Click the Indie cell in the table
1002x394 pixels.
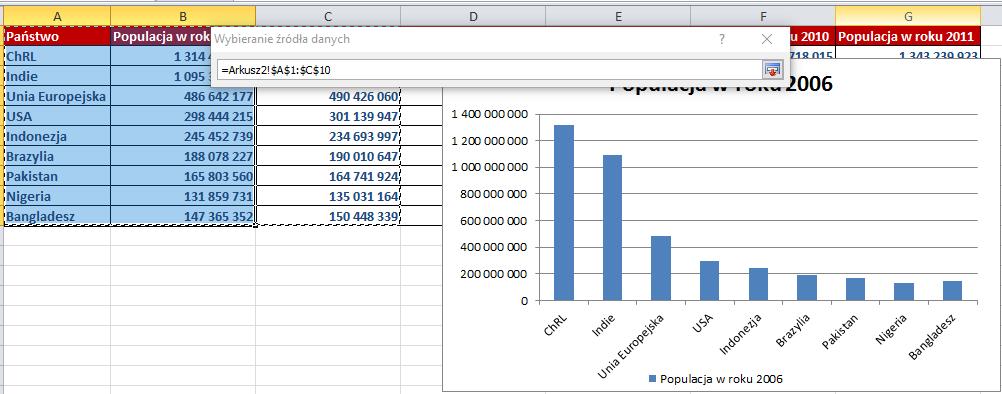(x=58, y=76)
